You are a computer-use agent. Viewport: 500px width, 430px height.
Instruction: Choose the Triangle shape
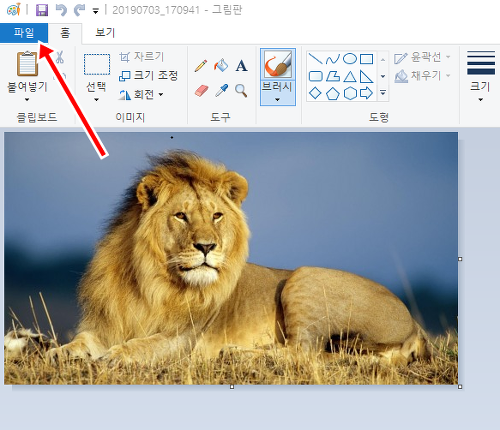pyautogui.click(x=350, y=76)
